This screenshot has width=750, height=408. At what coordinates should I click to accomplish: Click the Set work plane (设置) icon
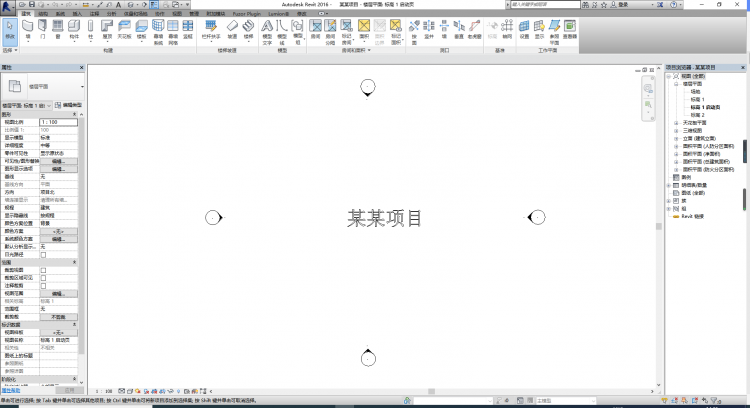(x=524, y=30)
